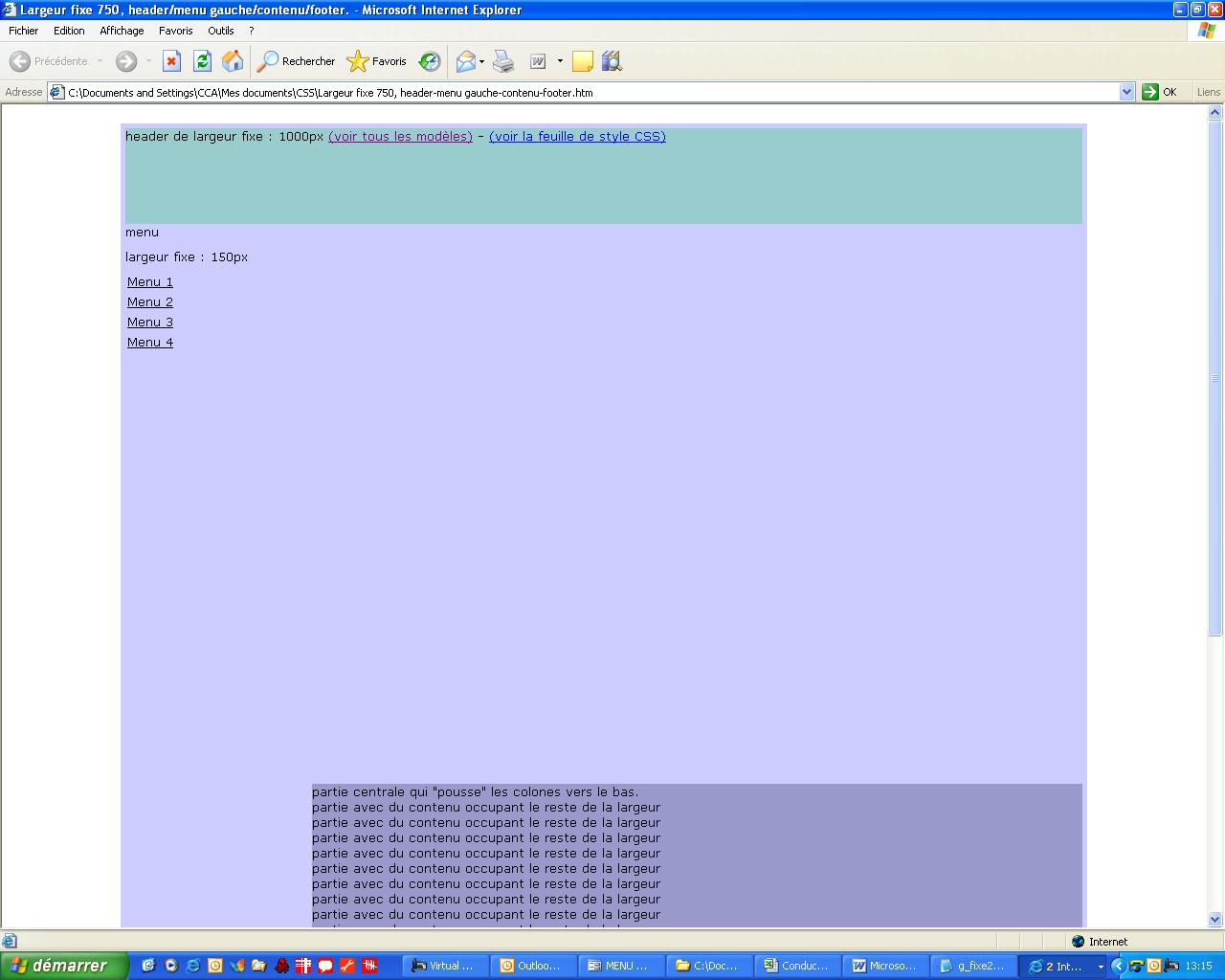Open the Rechercher search tool

(x=297, y=61)
